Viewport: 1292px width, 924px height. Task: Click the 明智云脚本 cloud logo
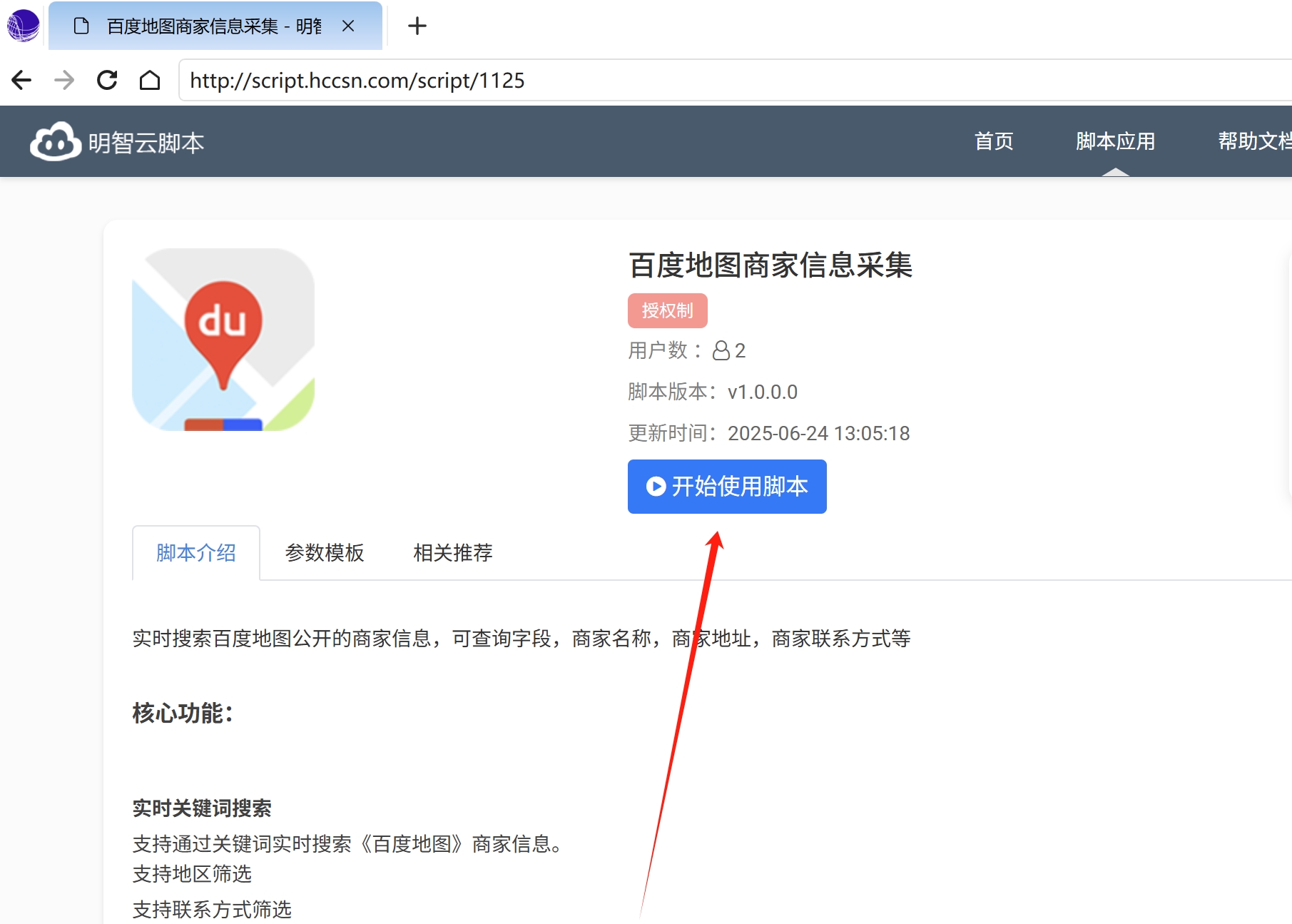click(55, 141)
